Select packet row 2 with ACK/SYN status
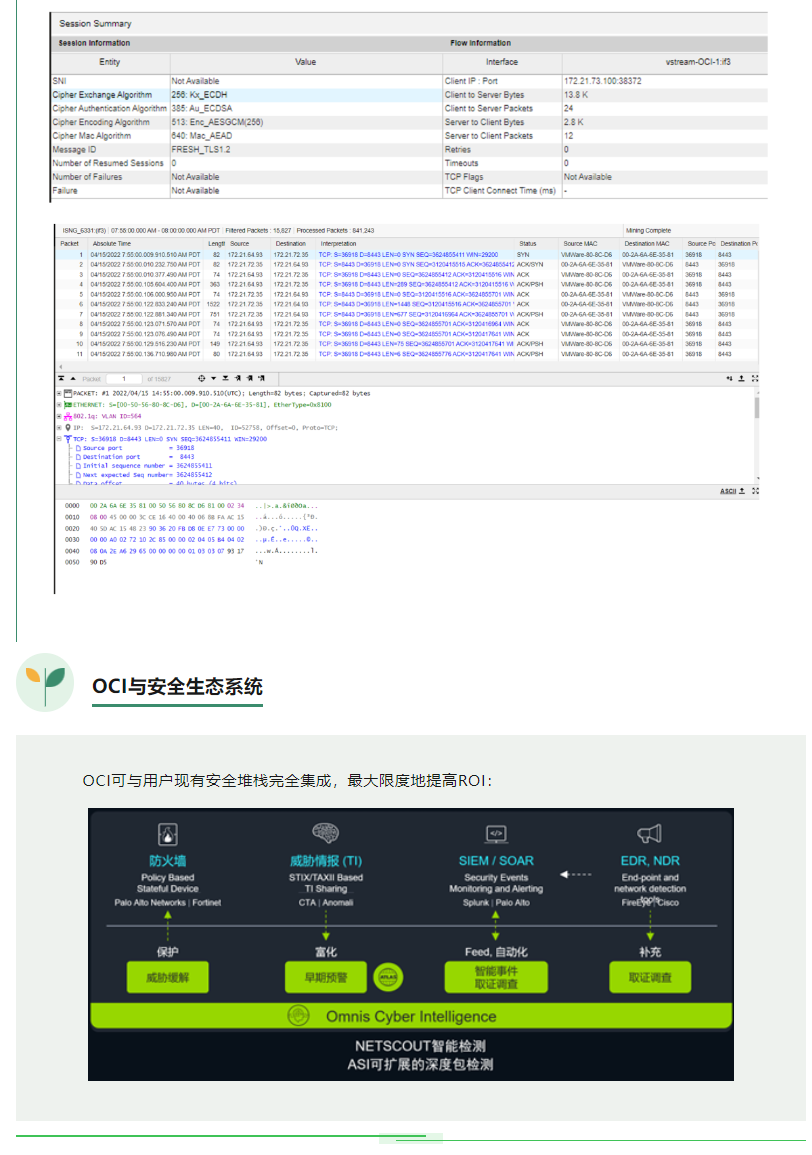Viewport: 812px width, 1155px height. click(407, 264)
